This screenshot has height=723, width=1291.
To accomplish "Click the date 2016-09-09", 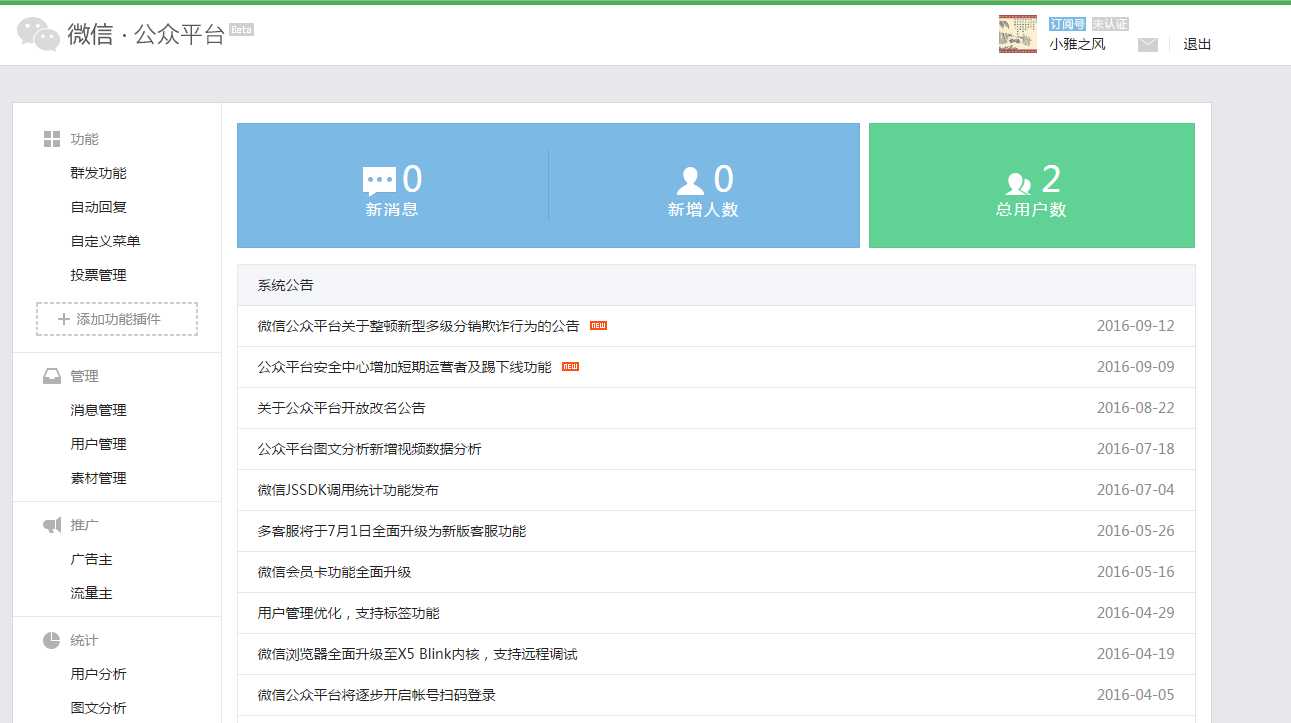I will pyautogui.click(x=1135, y=367).
